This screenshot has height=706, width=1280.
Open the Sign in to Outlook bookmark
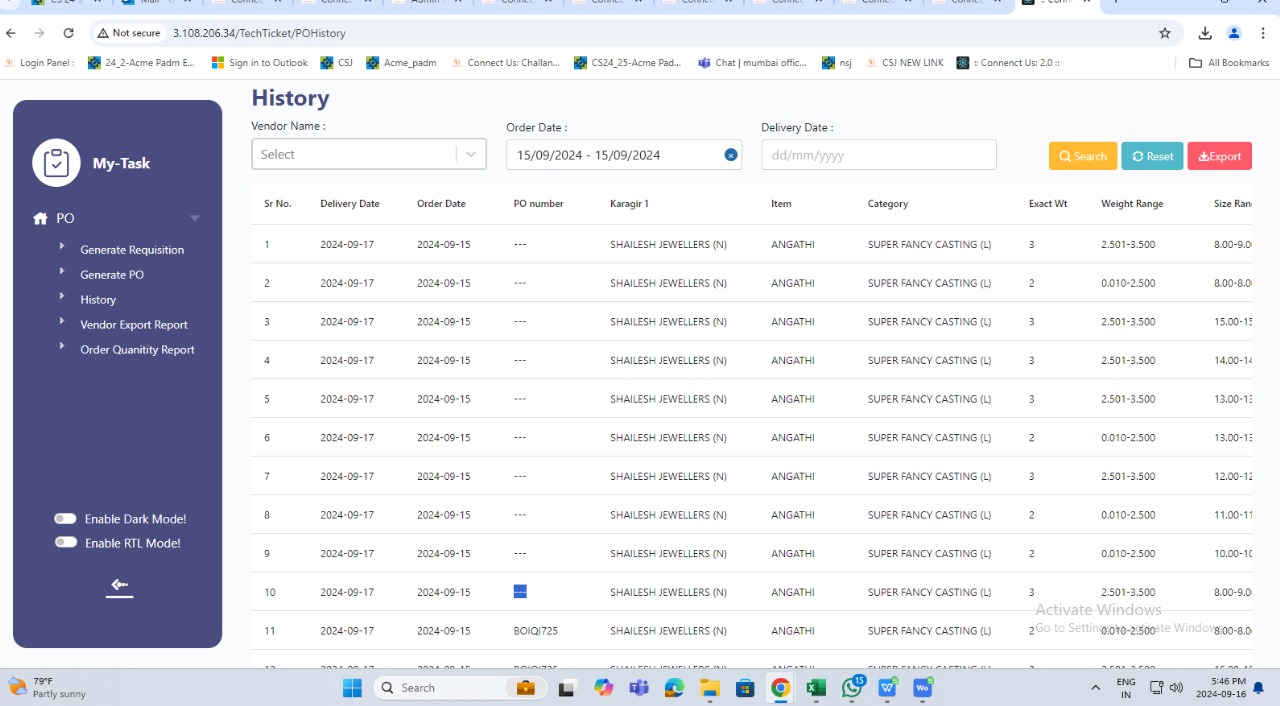pos(260,62)
